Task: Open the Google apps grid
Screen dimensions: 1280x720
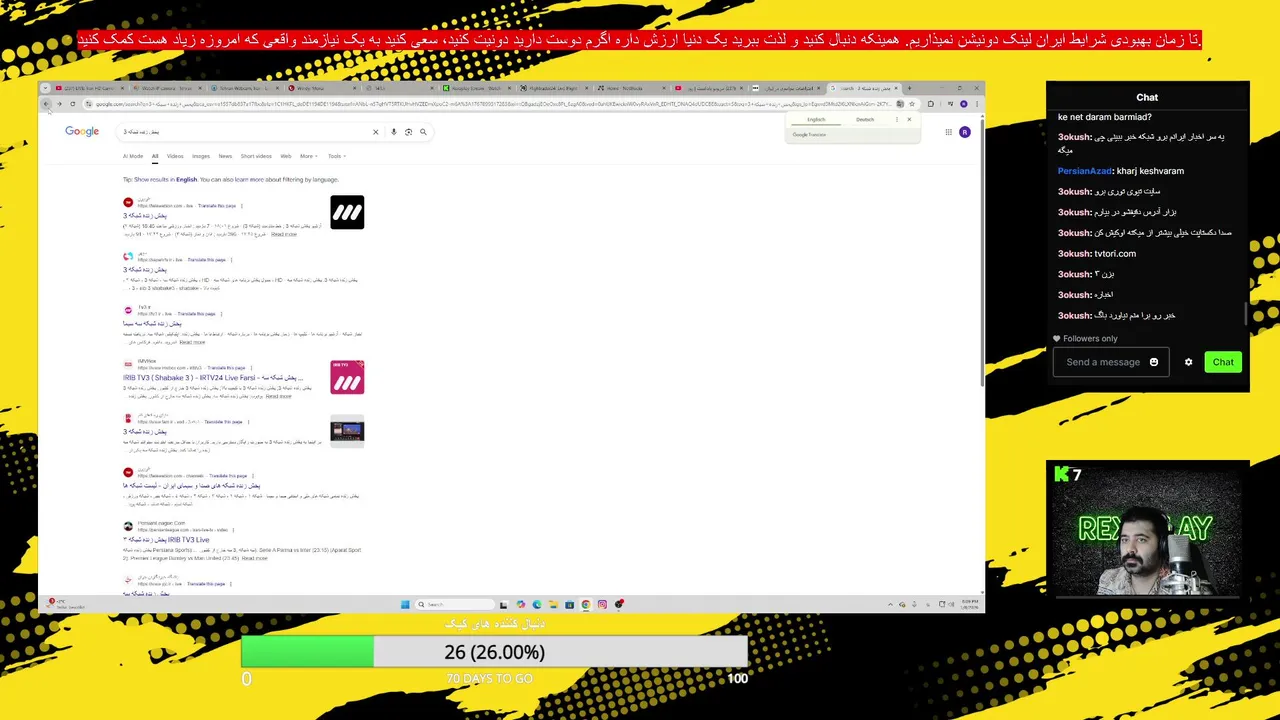Action: (x=948, y=132)
